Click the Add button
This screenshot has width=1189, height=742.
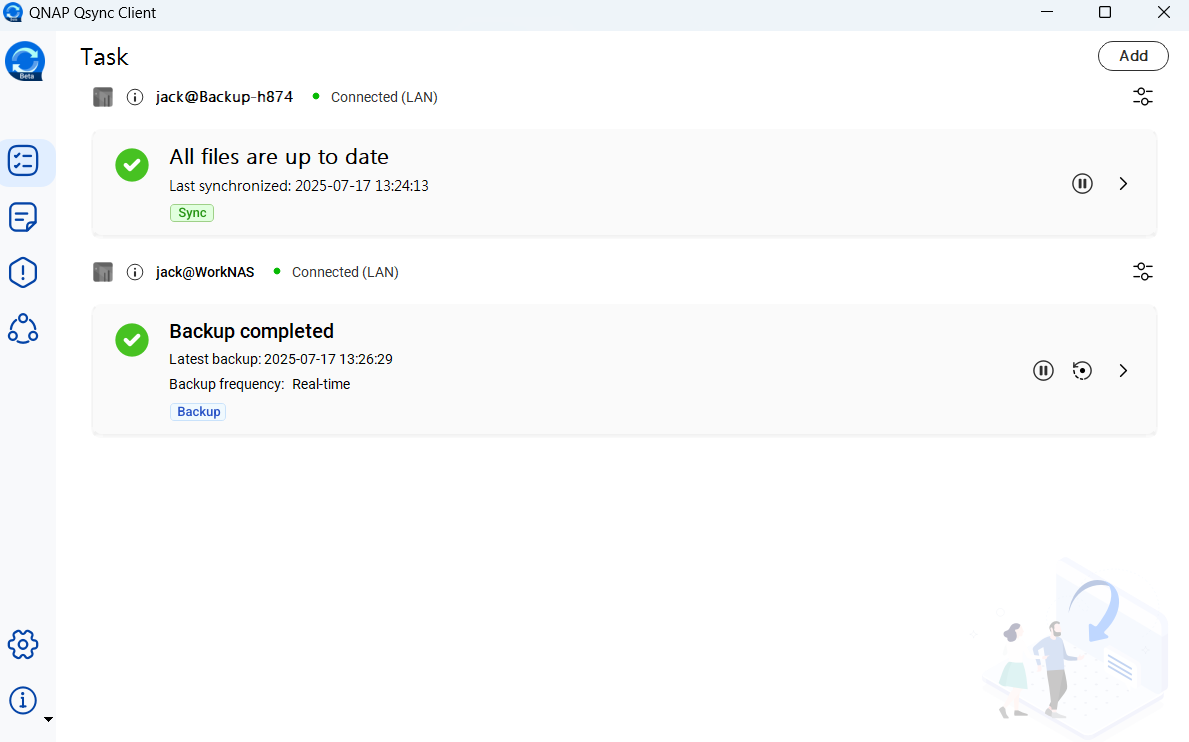(1133, 56)
